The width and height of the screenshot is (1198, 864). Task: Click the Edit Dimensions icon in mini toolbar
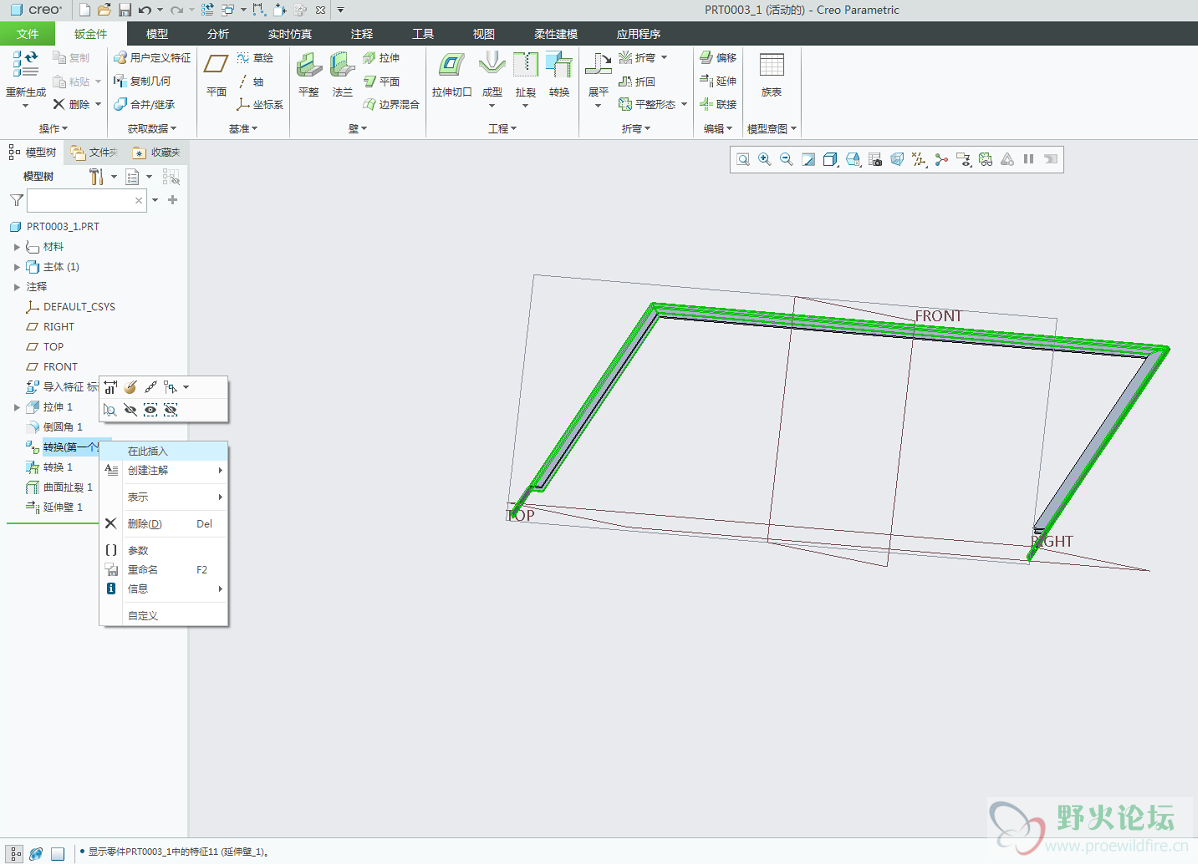tap(111, 387)
